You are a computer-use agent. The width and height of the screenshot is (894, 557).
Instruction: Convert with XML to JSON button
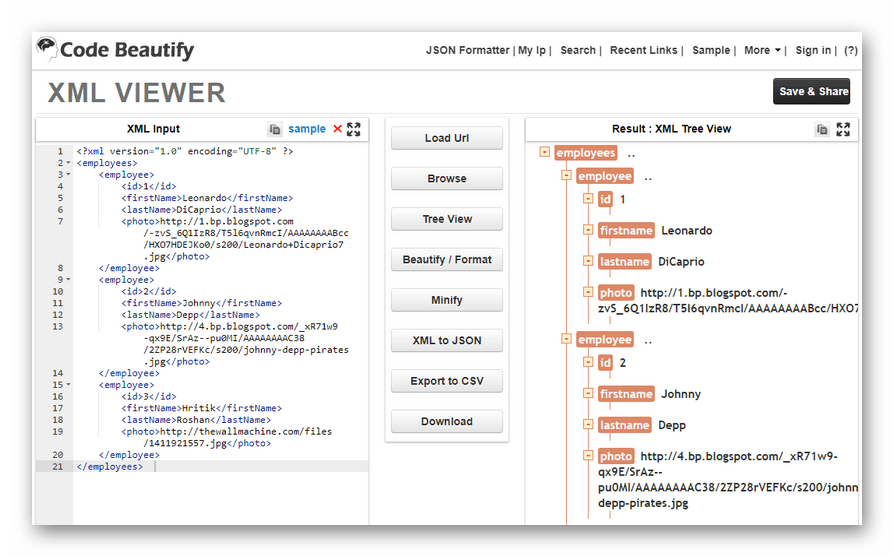(447, 340)
